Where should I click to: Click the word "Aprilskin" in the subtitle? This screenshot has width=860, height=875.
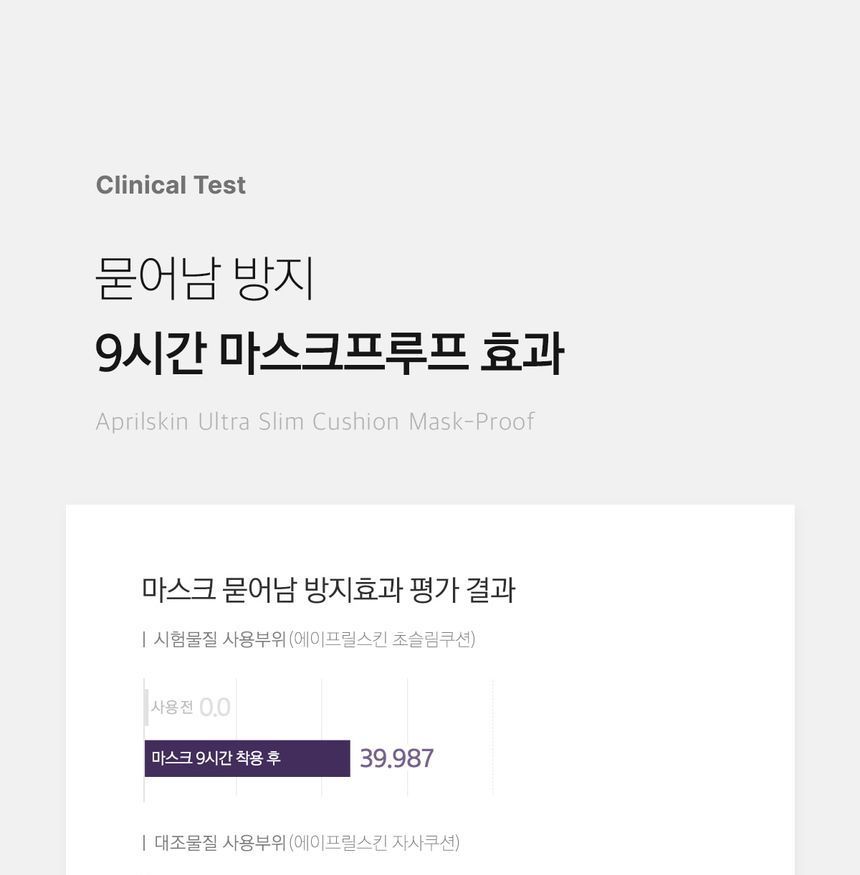142,422
